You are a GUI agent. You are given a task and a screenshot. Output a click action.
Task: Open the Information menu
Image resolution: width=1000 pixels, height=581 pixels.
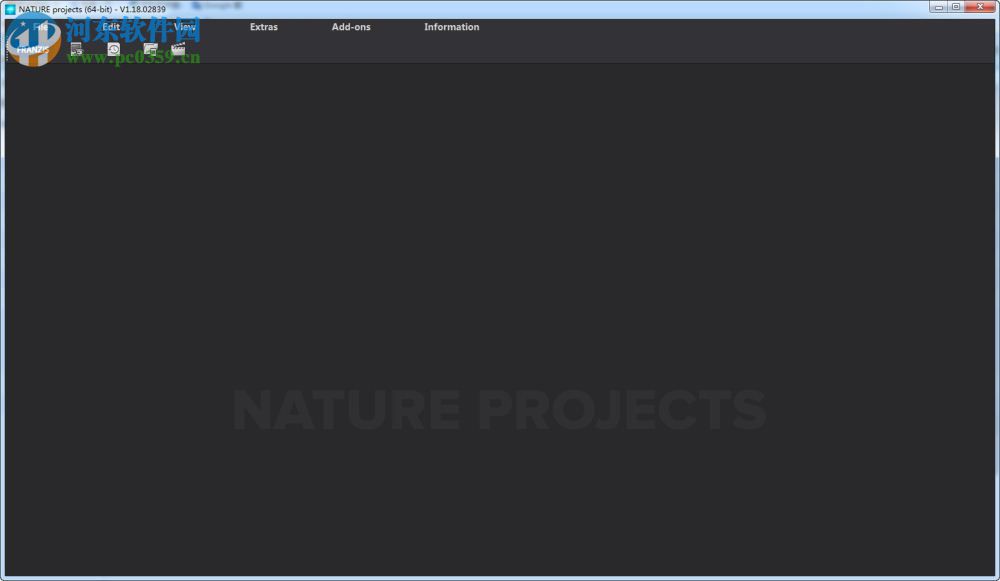click(x=451, y=27)
